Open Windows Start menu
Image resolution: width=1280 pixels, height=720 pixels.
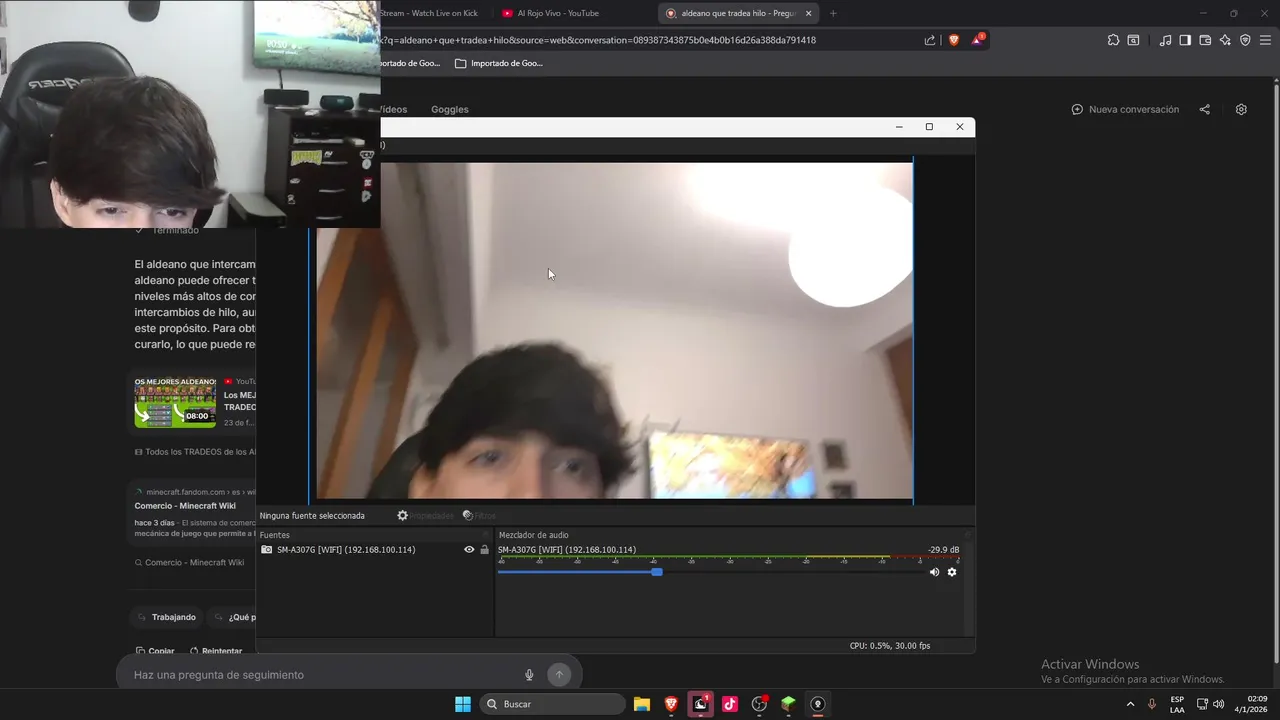click(463, 704)
